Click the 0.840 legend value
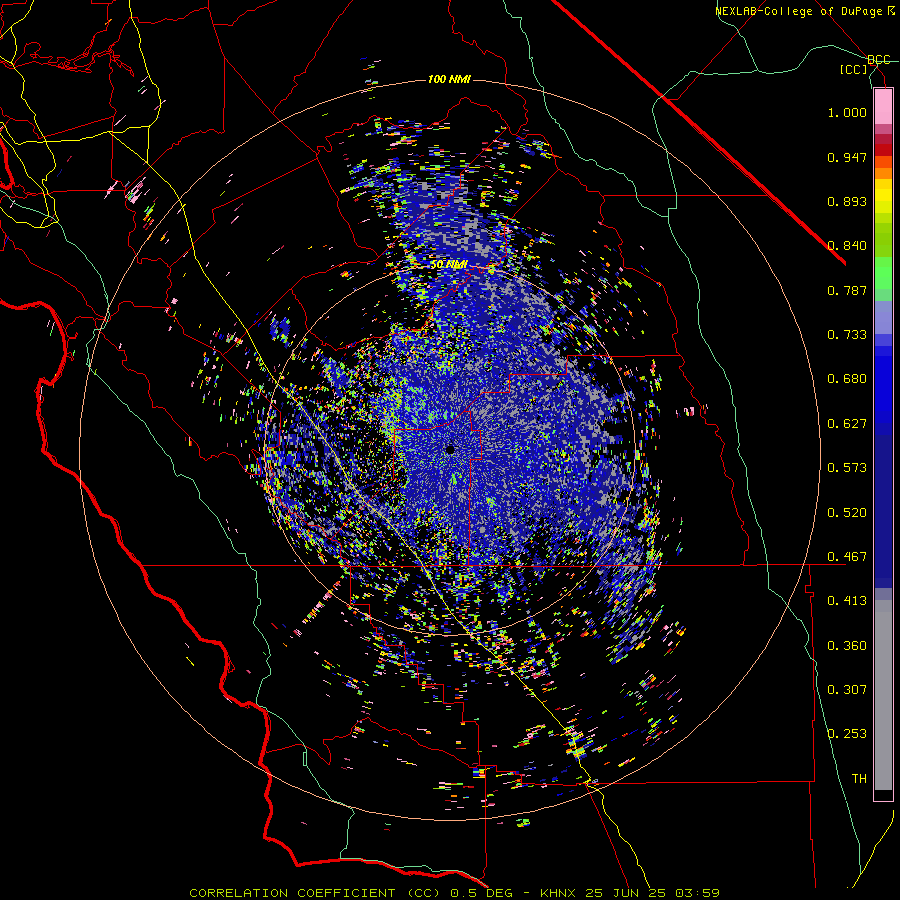Screen dimensions: 900x900 847,246
